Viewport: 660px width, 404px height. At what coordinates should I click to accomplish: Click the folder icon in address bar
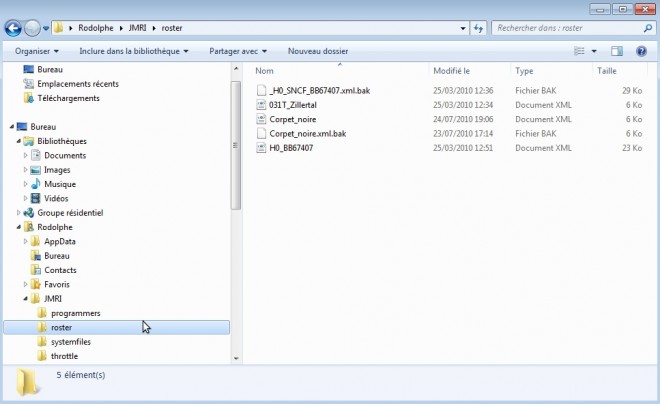point(59,28)
